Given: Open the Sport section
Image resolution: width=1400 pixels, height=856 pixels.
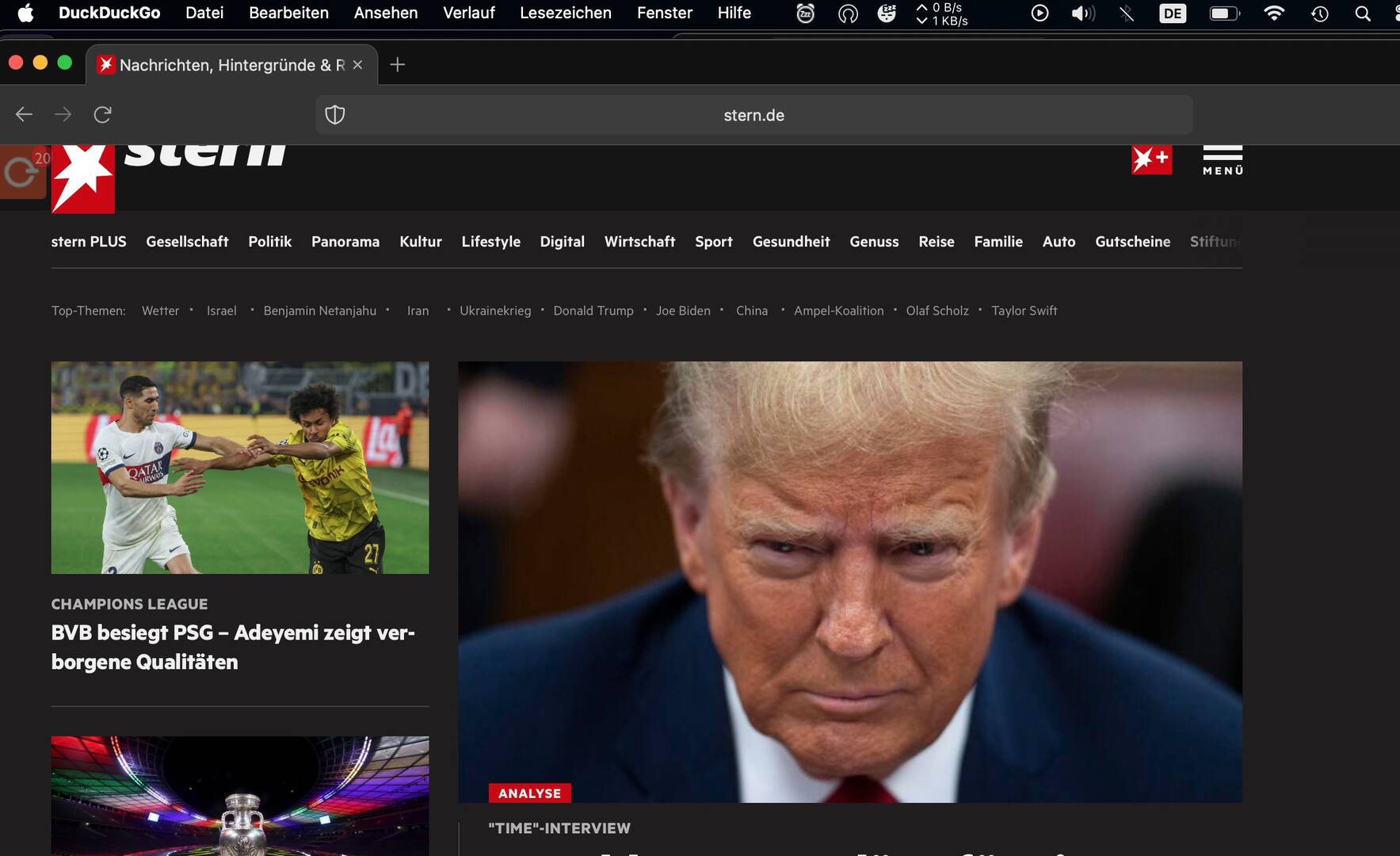Looking at the screenshot, I should [714, 242].
